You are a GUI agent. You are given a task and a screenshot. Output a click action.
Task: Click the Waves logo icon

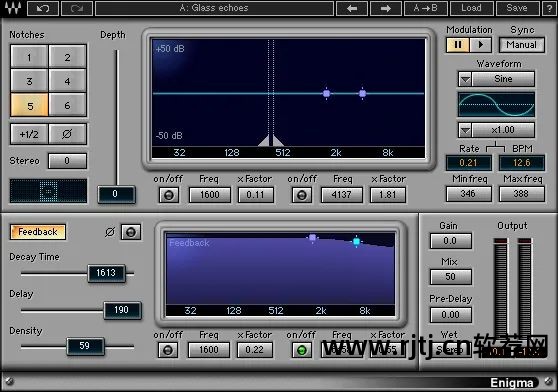tap(12, 8)
